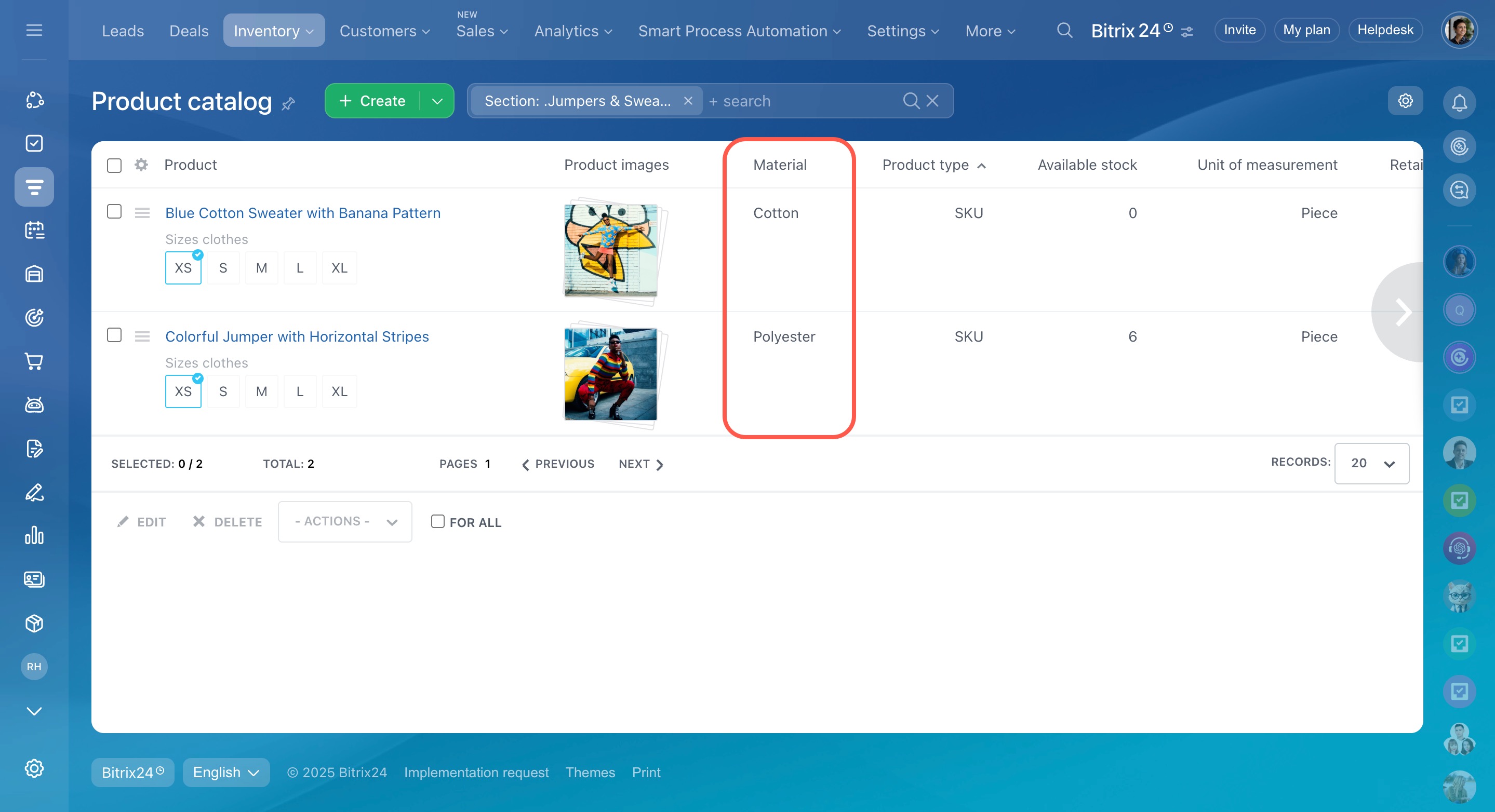Enable the FOR ALL checkbox
1495x812 pixels.
tap(437, 521)
